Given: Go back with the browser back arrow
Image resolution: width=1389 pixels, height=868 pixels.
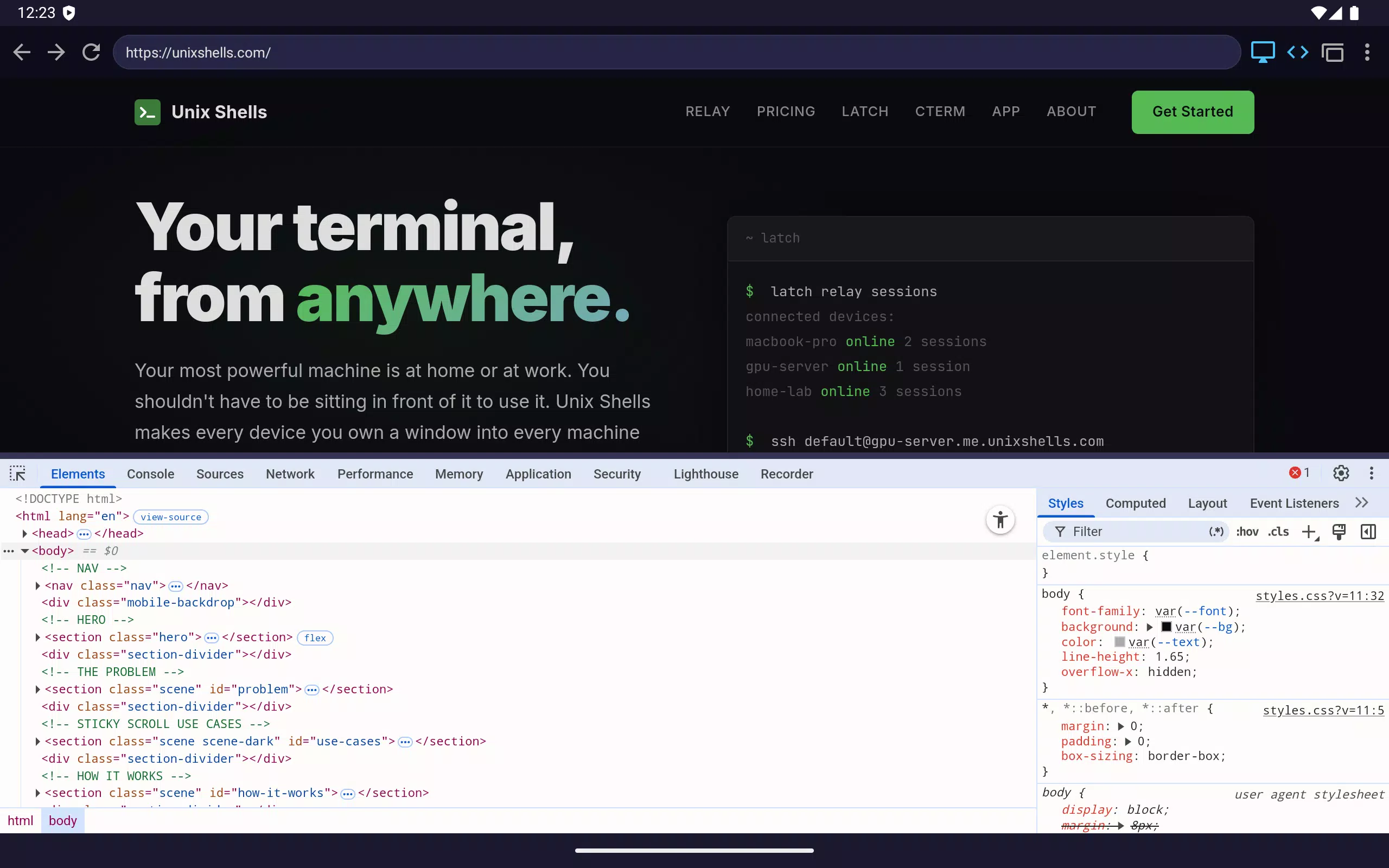Looking at the screenshot, I should pyautogui.click(x=22, y=52).
